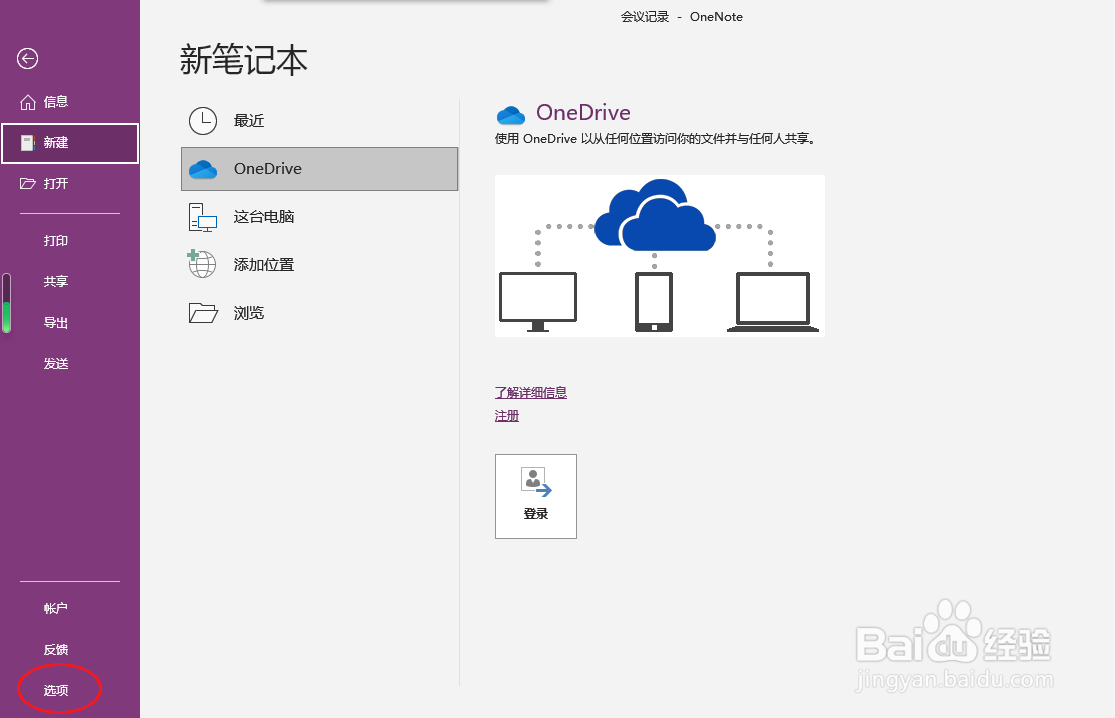
Task: Select the OneDrive location row
Action: (319, 169)
